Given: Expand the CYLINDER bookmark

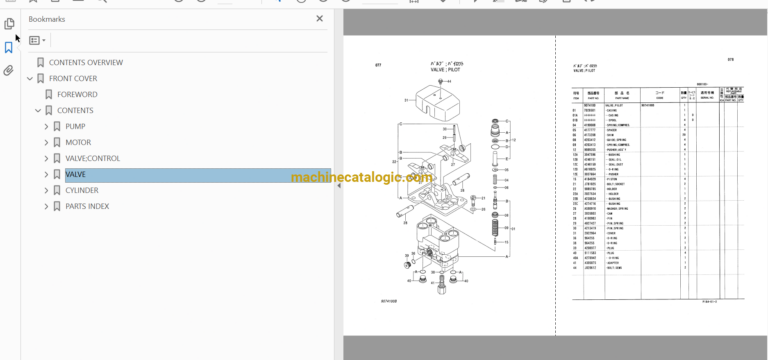Looking at the screenshot, I should pyautogui.click(x=47, y=191).
